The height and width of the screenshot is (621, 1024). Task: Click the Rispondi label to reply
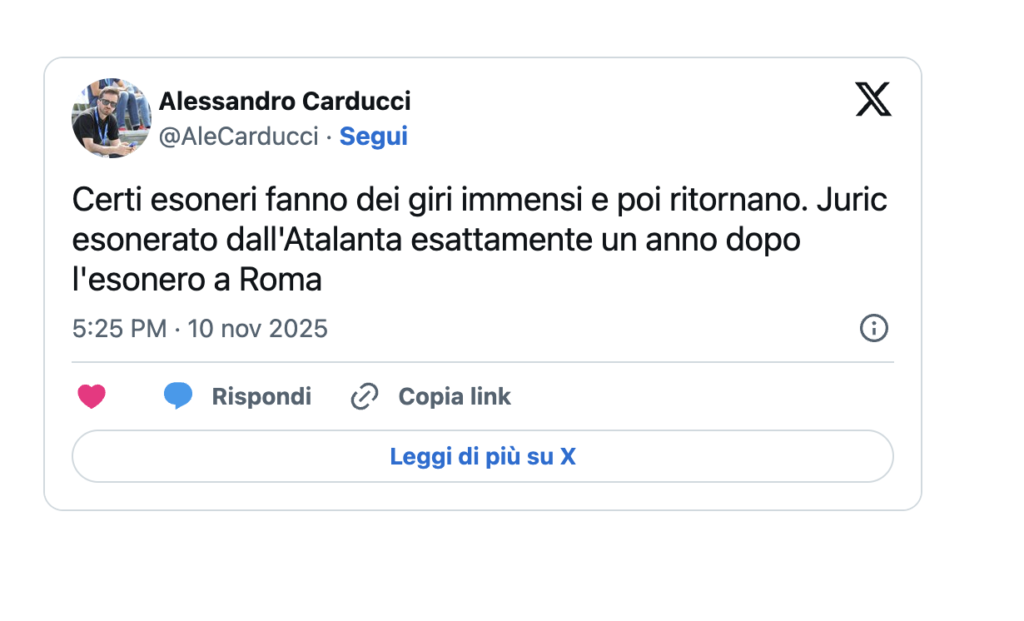(x=261, y=396)
